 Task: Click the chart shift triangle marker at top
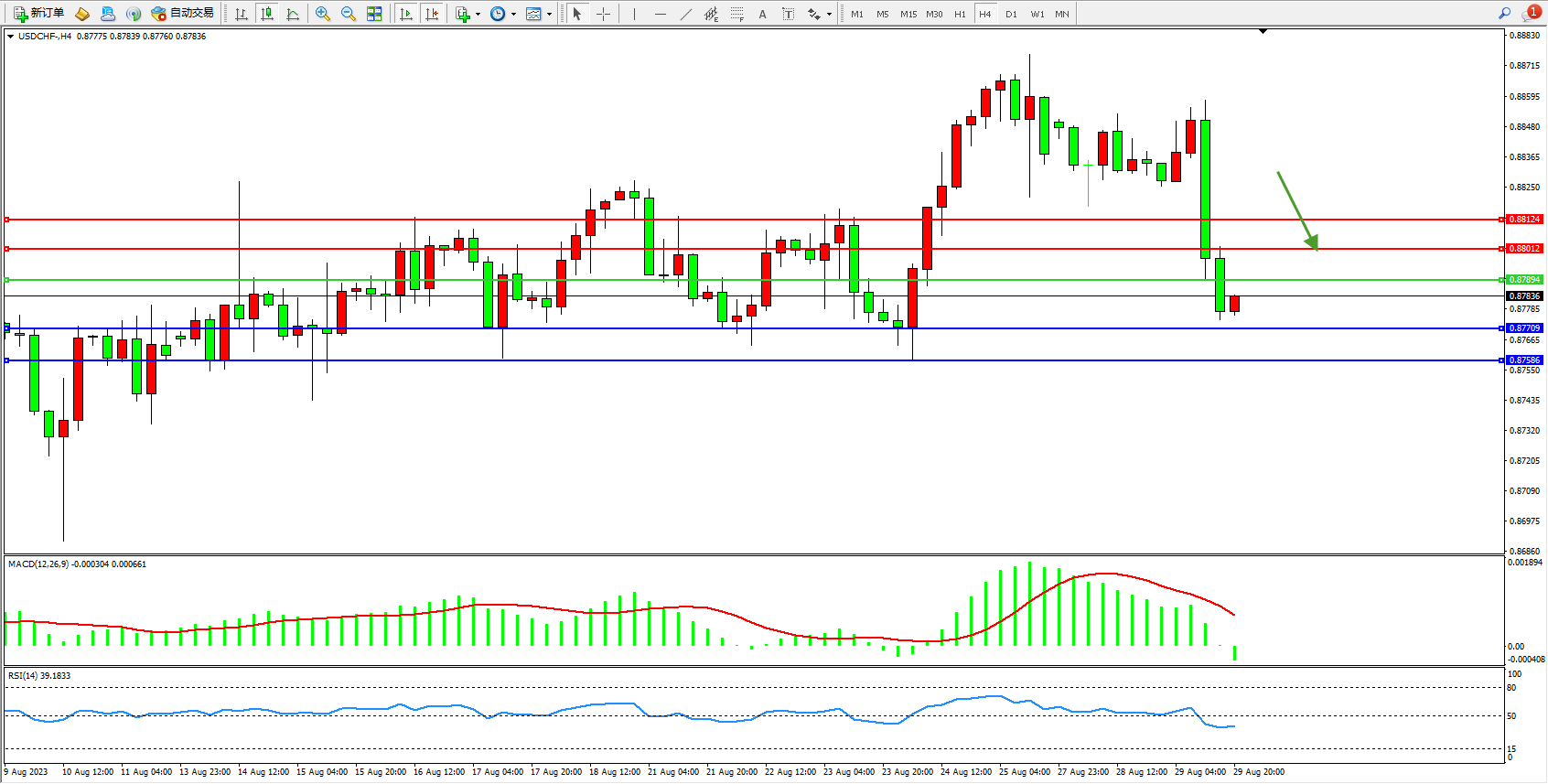pos(1263,32)
